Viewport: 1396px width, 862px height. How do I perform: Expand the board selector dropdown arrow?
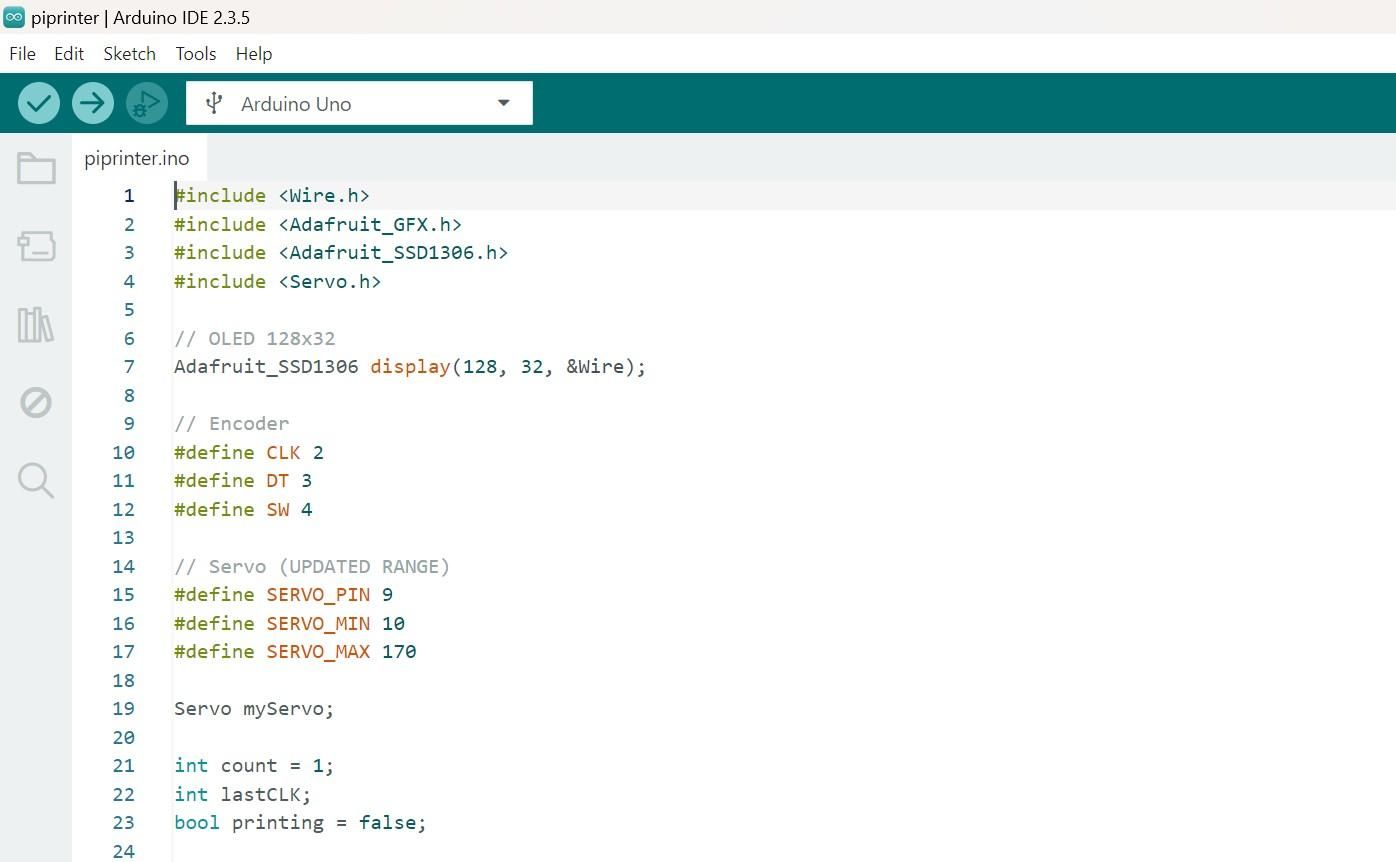(x=504, y=103)
